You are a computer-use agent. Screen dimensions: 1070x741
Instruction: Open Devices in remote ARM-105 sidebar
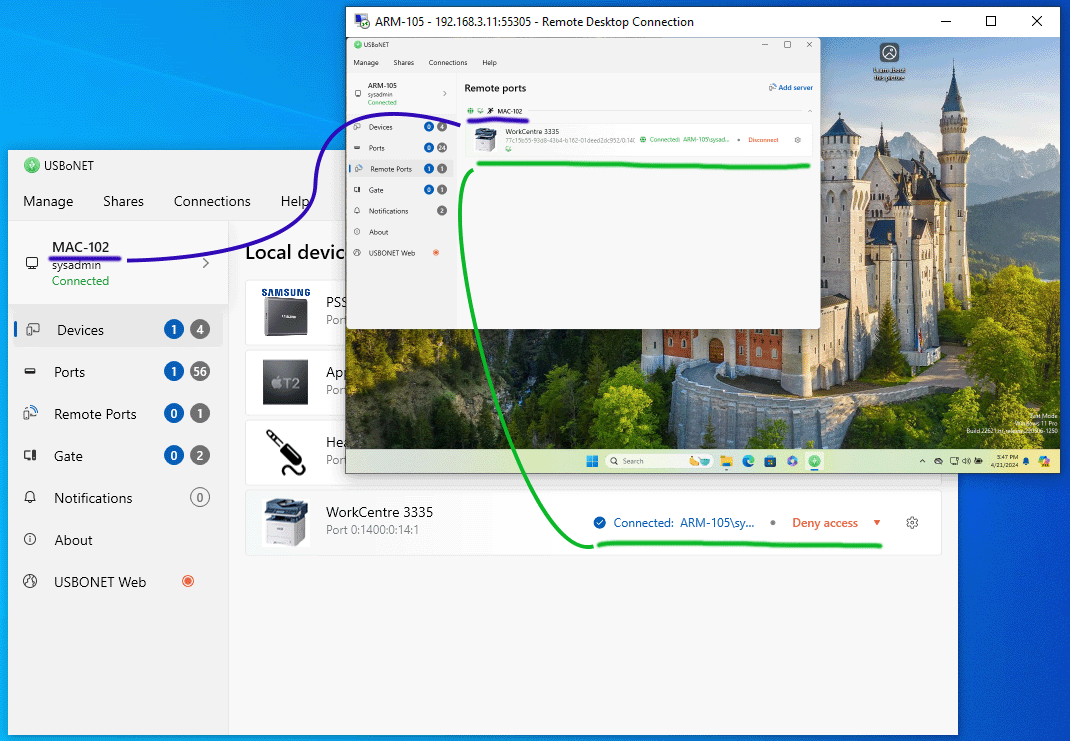coord(401,127)
